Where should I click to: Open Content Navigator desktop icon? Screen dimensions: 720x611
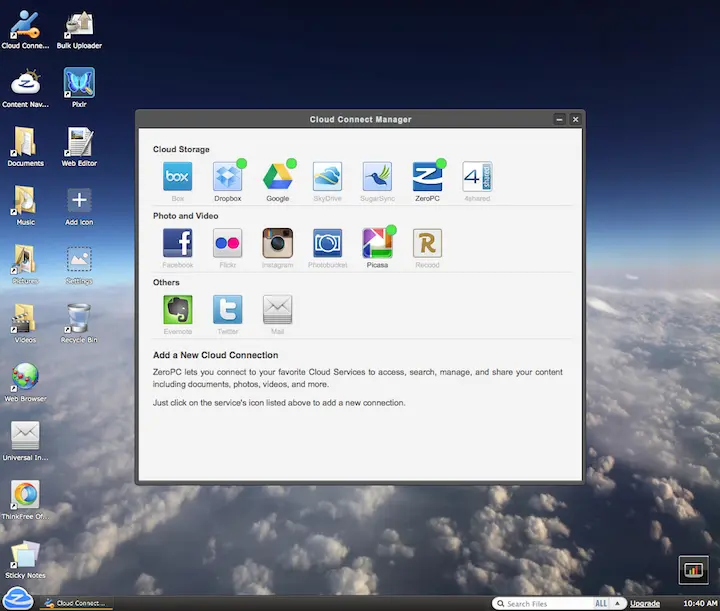coord(25,88)
